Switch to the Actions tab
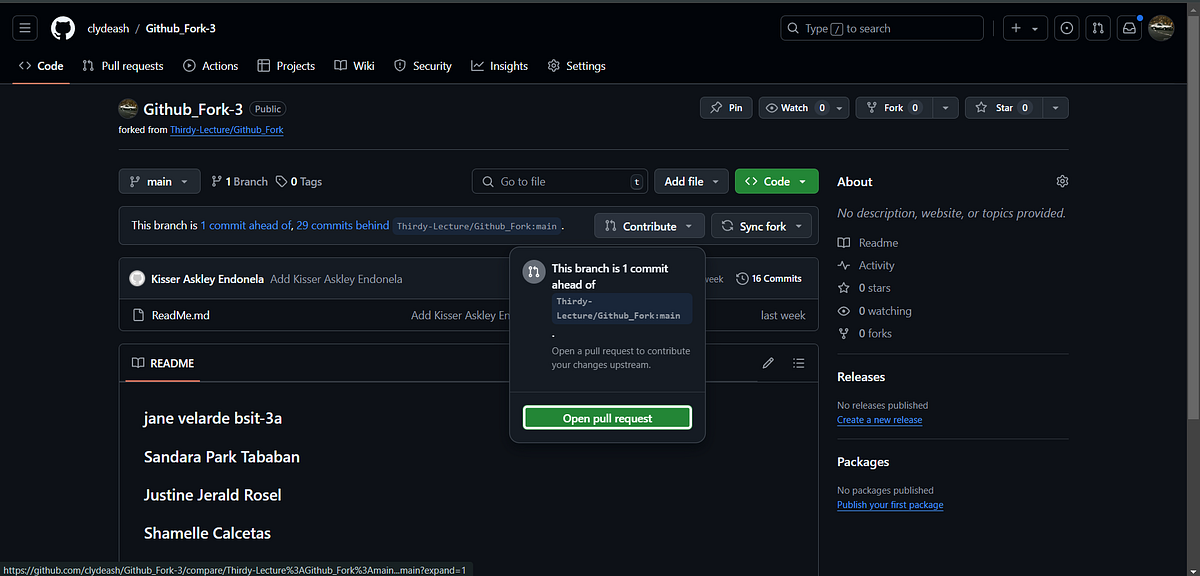1200x576 pixels. [210, 66]
